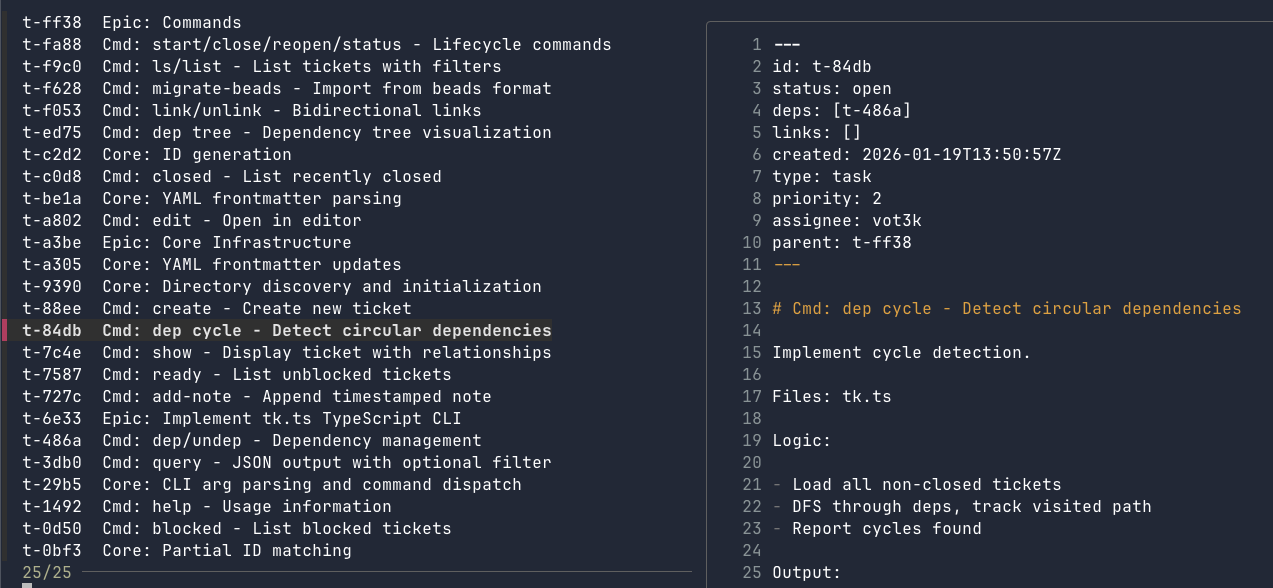1273x588 pixels.
Task: Open the dep tree visualization ticket
Action: coord(286,132)
